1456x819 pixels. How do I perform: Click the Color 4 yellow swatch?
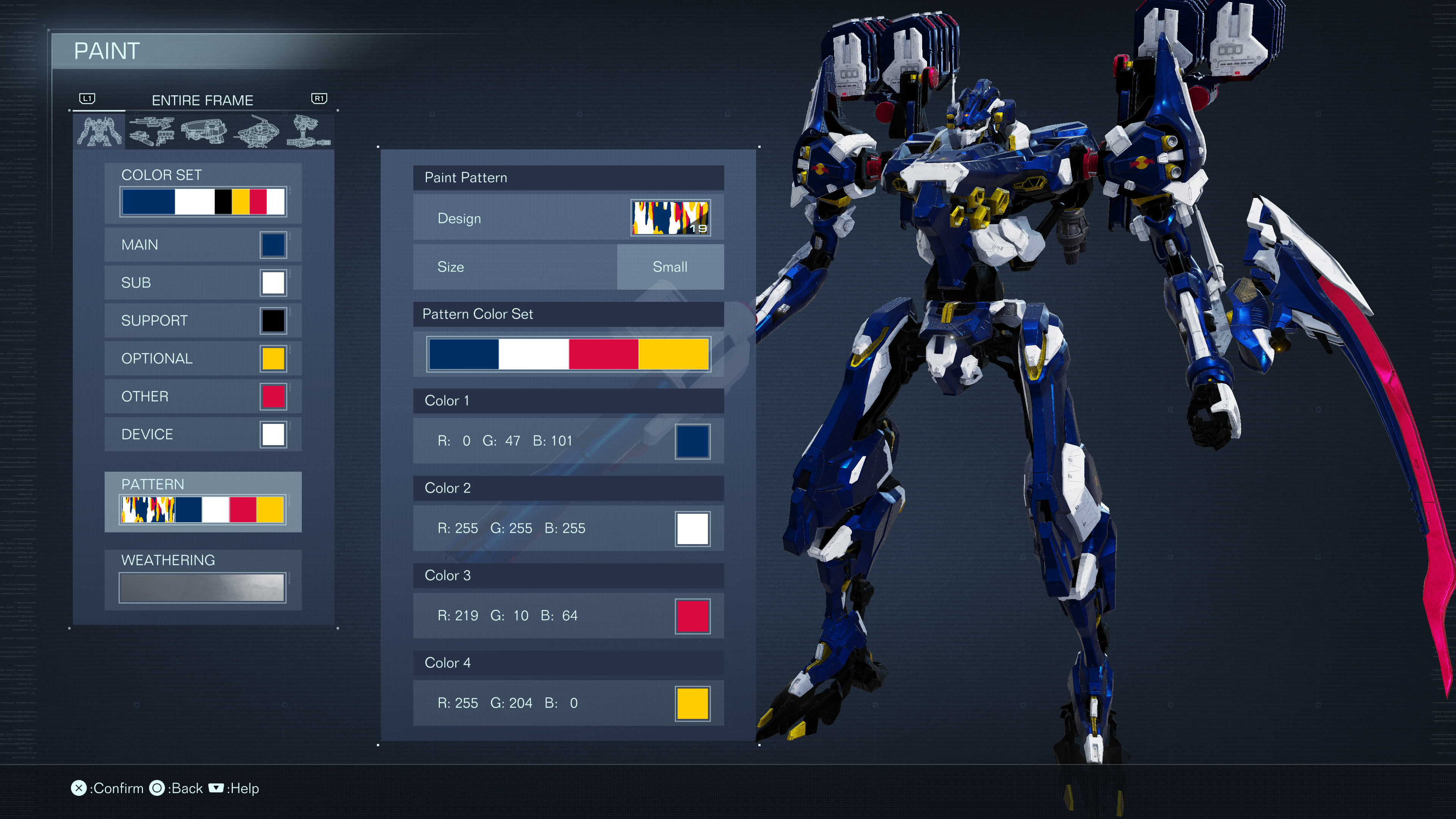pyautogui.click(x=692, y=703)
